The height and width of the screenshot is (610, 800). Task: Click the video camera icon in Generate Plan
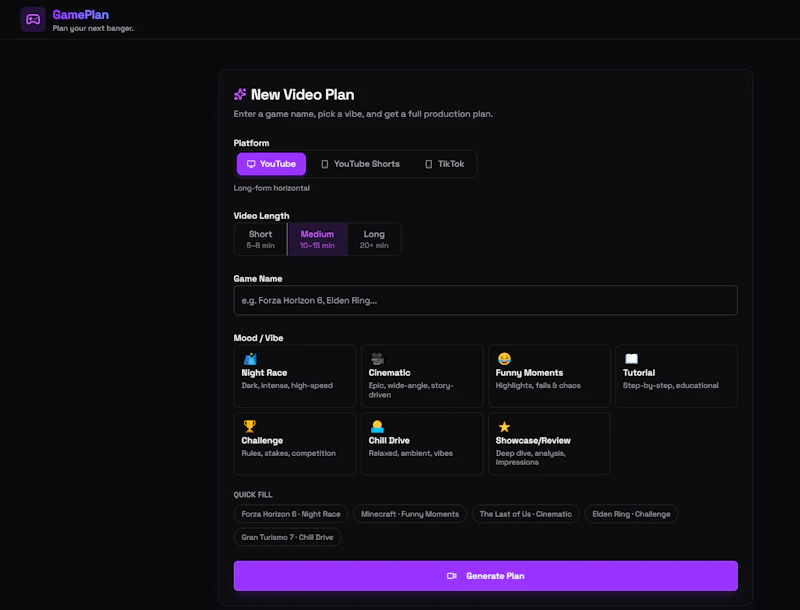click(x=452, y=576)
